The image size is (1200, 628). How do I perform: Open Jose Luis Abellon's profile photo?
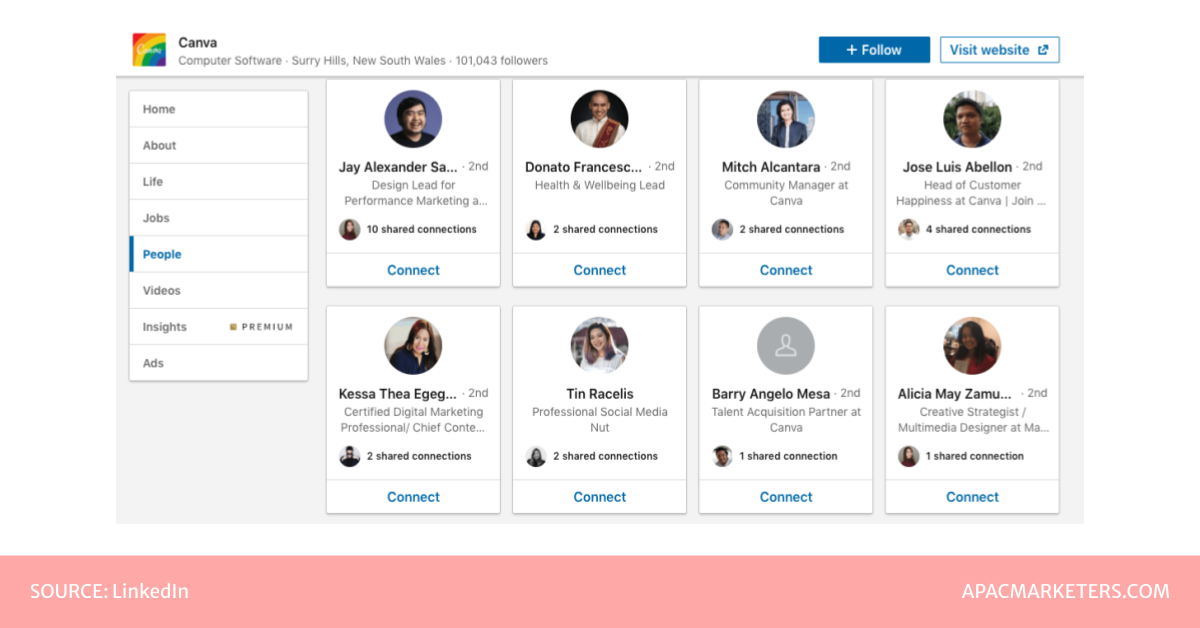coord(972,119)
